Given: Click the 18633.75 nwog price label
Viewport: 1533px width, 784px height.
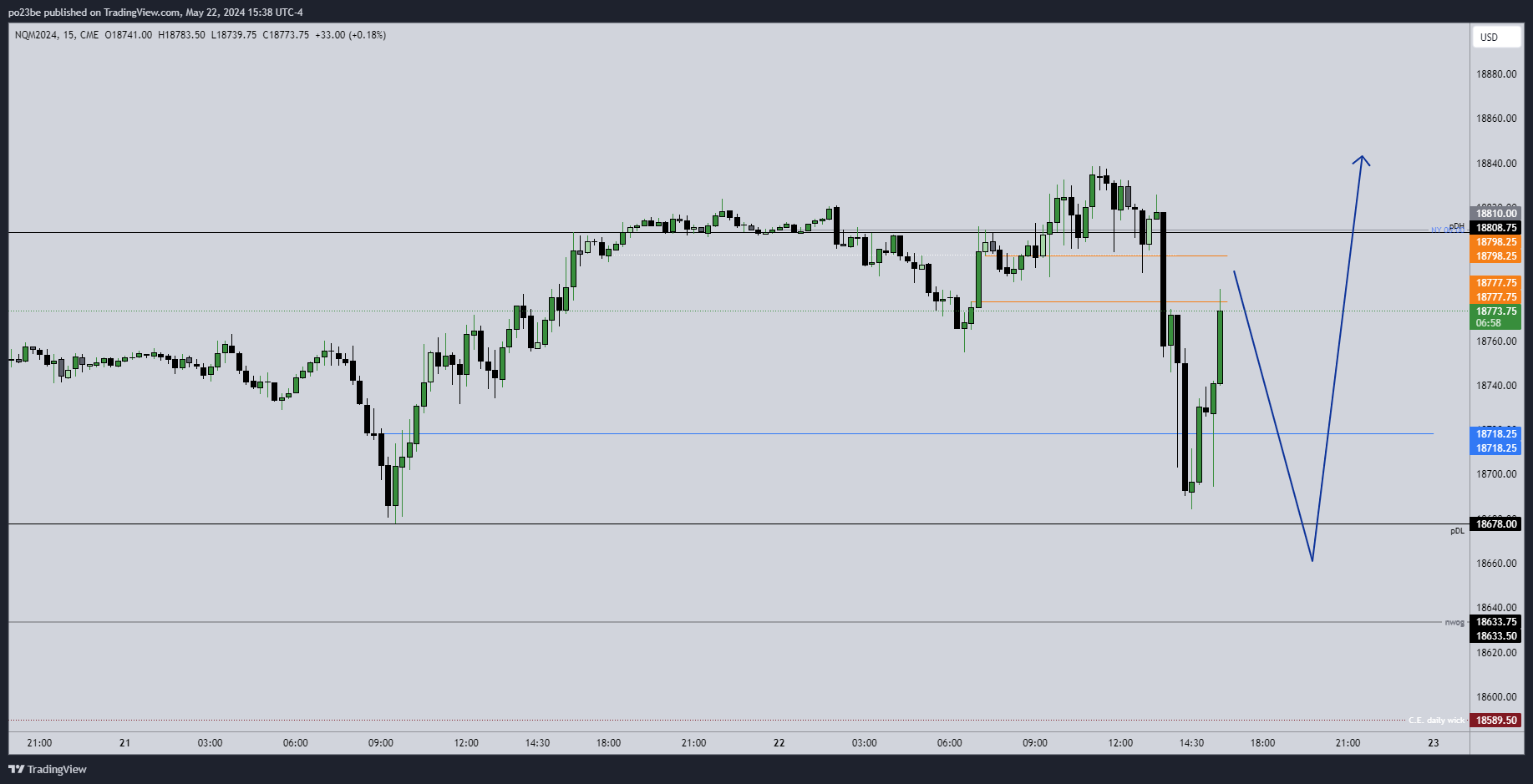Looking at the screenshot, I should coord(1495,622).
